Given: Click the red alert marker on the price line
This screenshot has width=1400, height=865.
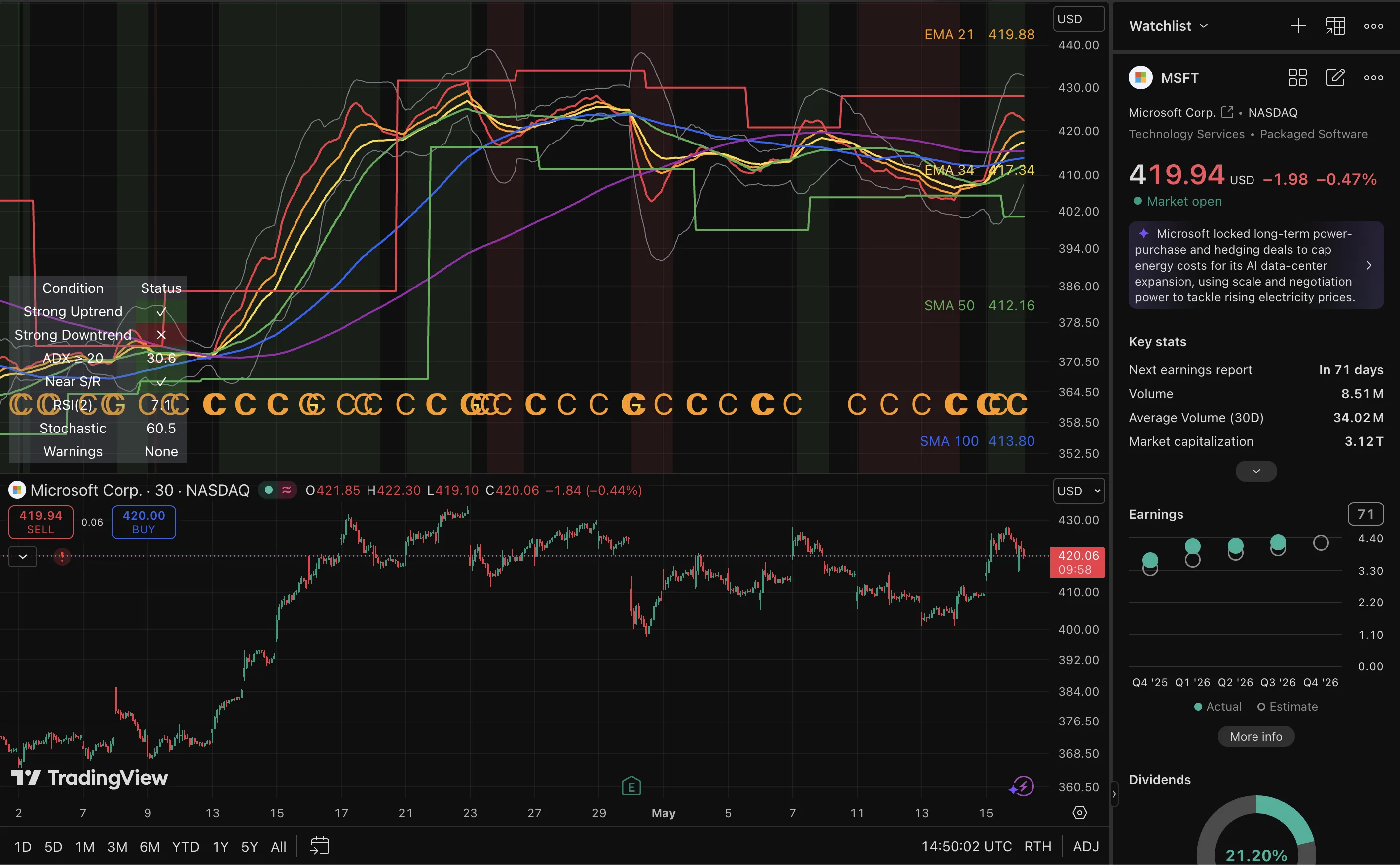Looking at the screenshot, I should coord(62,556).
